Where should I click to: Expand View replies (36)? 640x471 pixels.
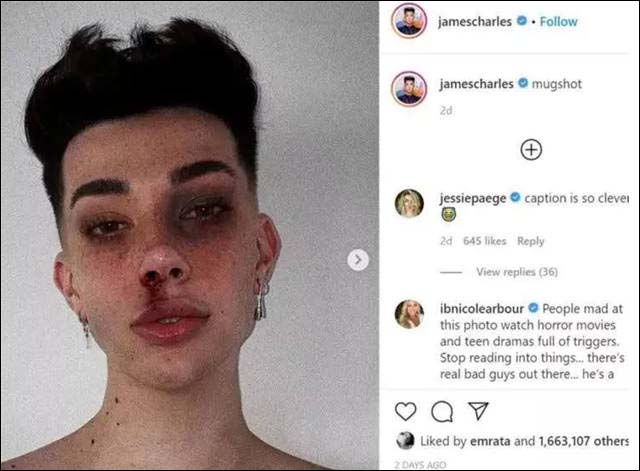[x=517, y=272]
